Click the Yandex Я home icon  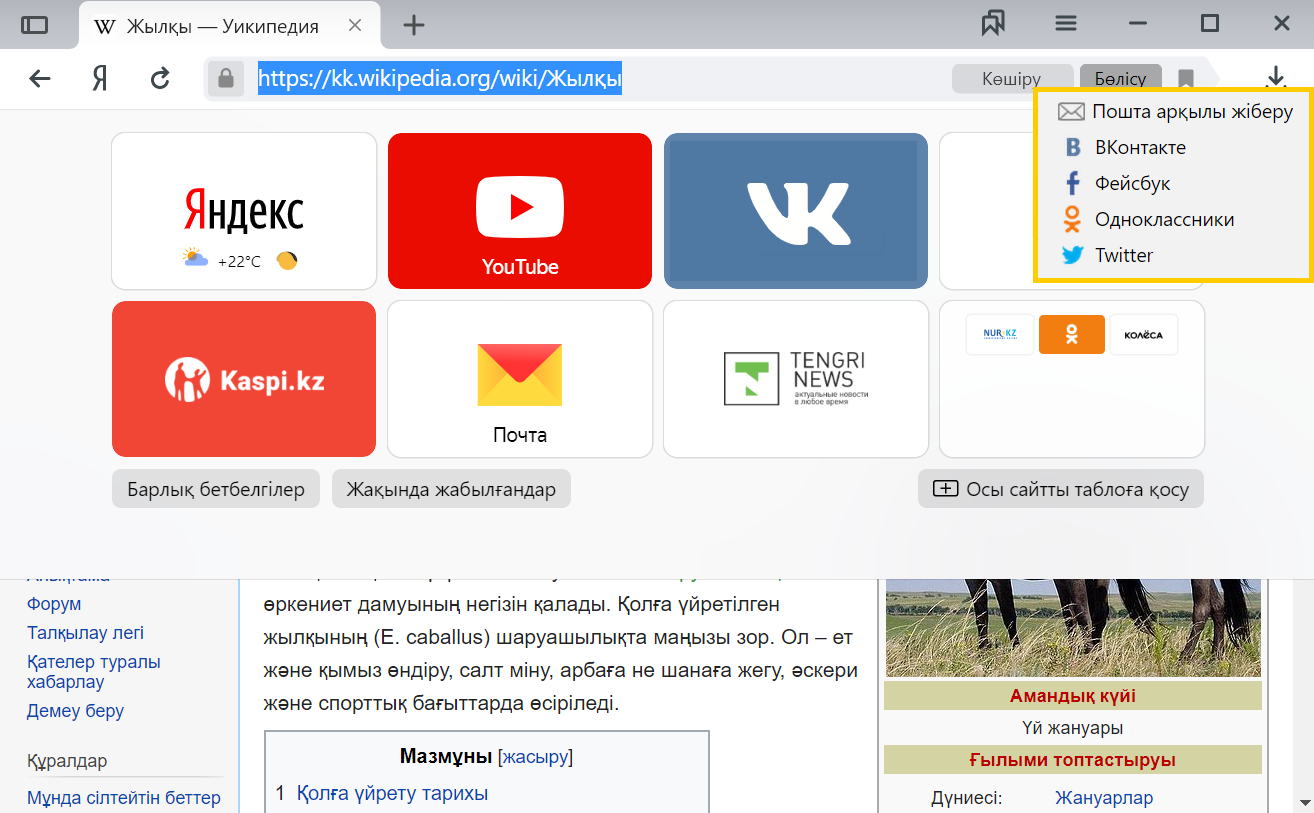99,78
